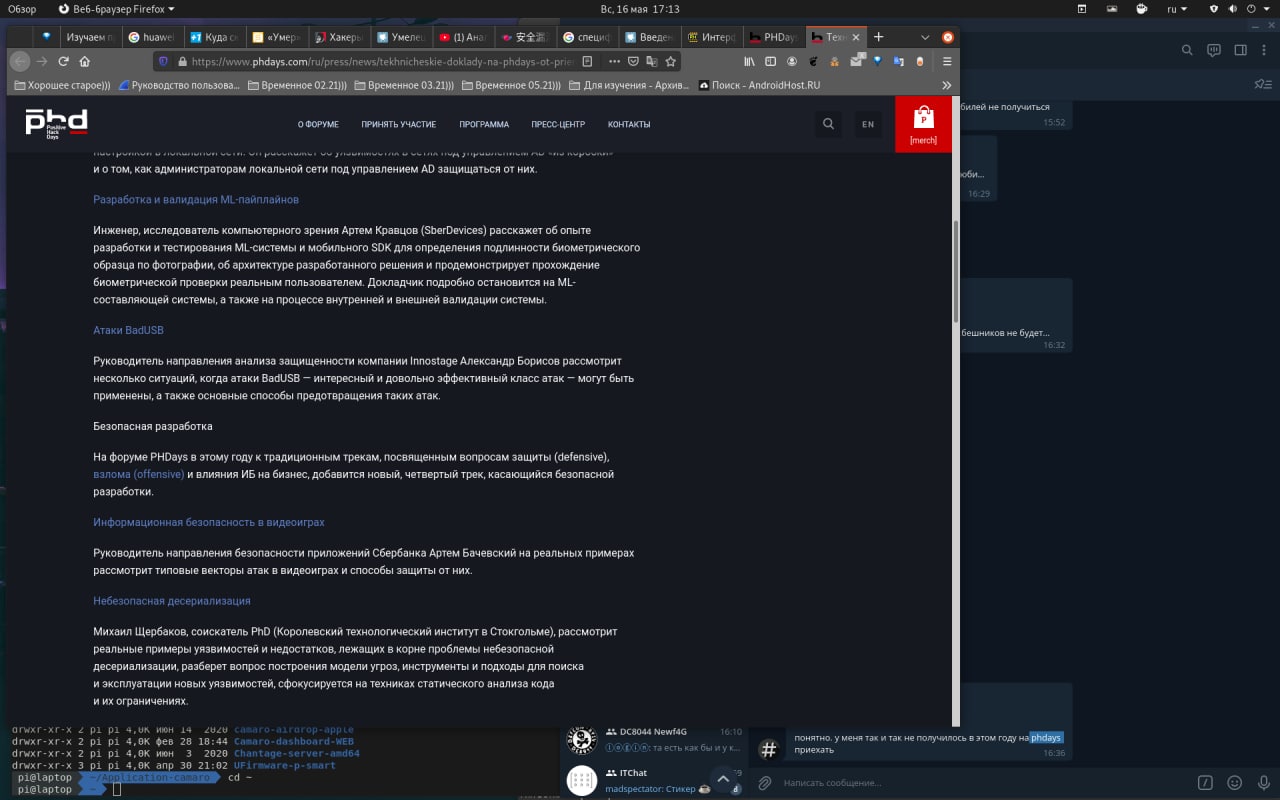Toggle reader view in address bar
1280x800 pixels.
(x=587, y=61)
